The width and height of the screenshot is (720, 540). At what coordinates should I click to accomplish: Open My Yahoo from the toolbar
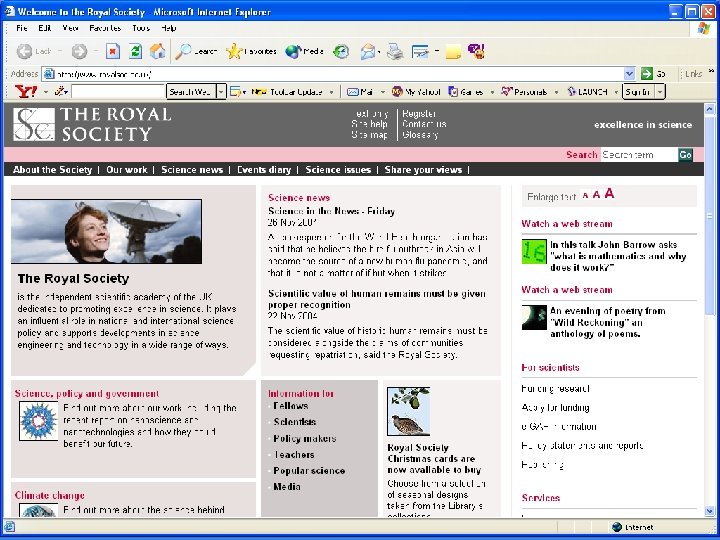click(416, 92)
